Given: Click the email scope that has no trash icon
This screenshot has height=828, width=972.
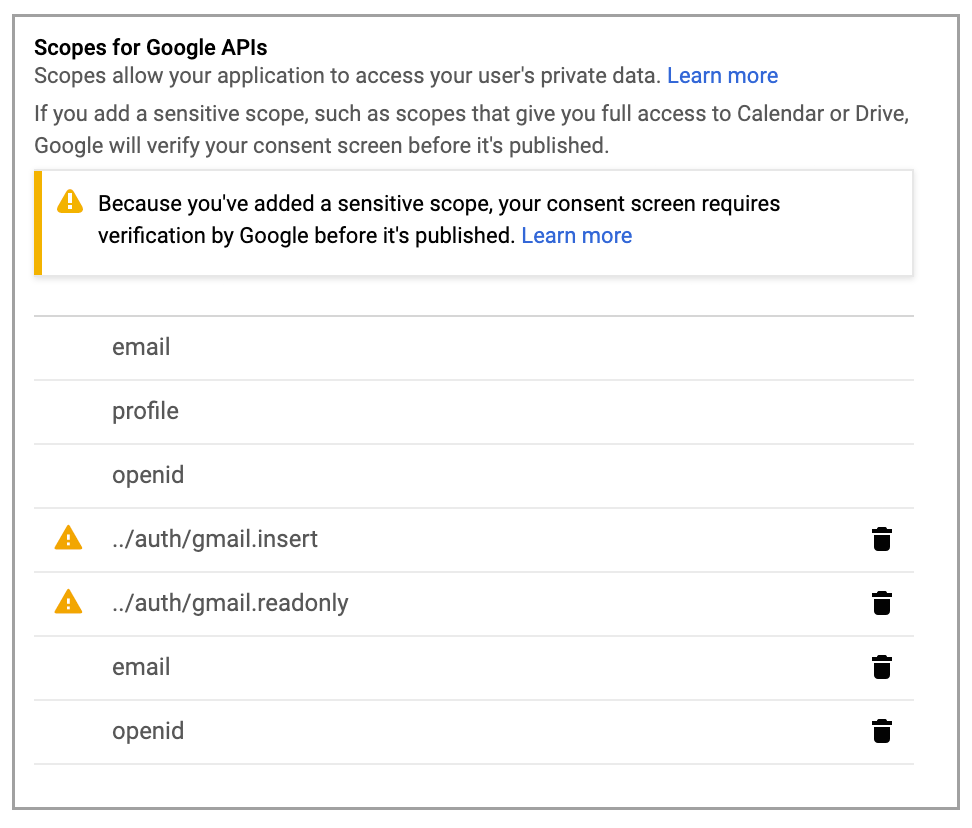Looking at the screenshot, I should click(x=141, y=347).
